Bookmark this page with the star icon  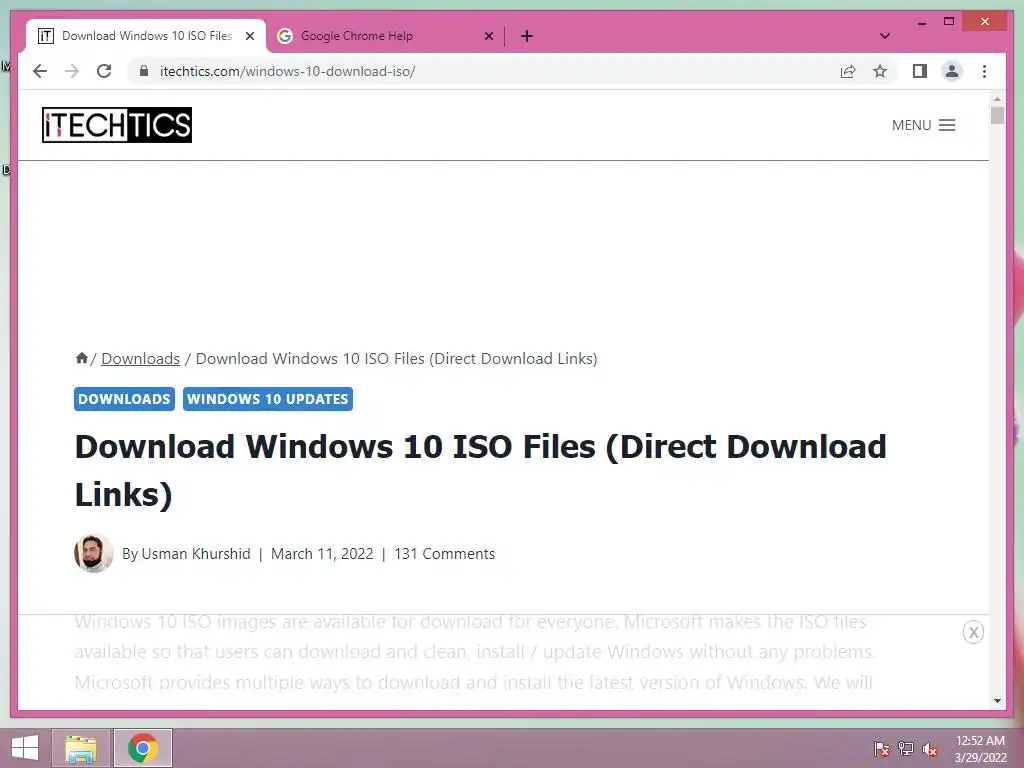880,71
